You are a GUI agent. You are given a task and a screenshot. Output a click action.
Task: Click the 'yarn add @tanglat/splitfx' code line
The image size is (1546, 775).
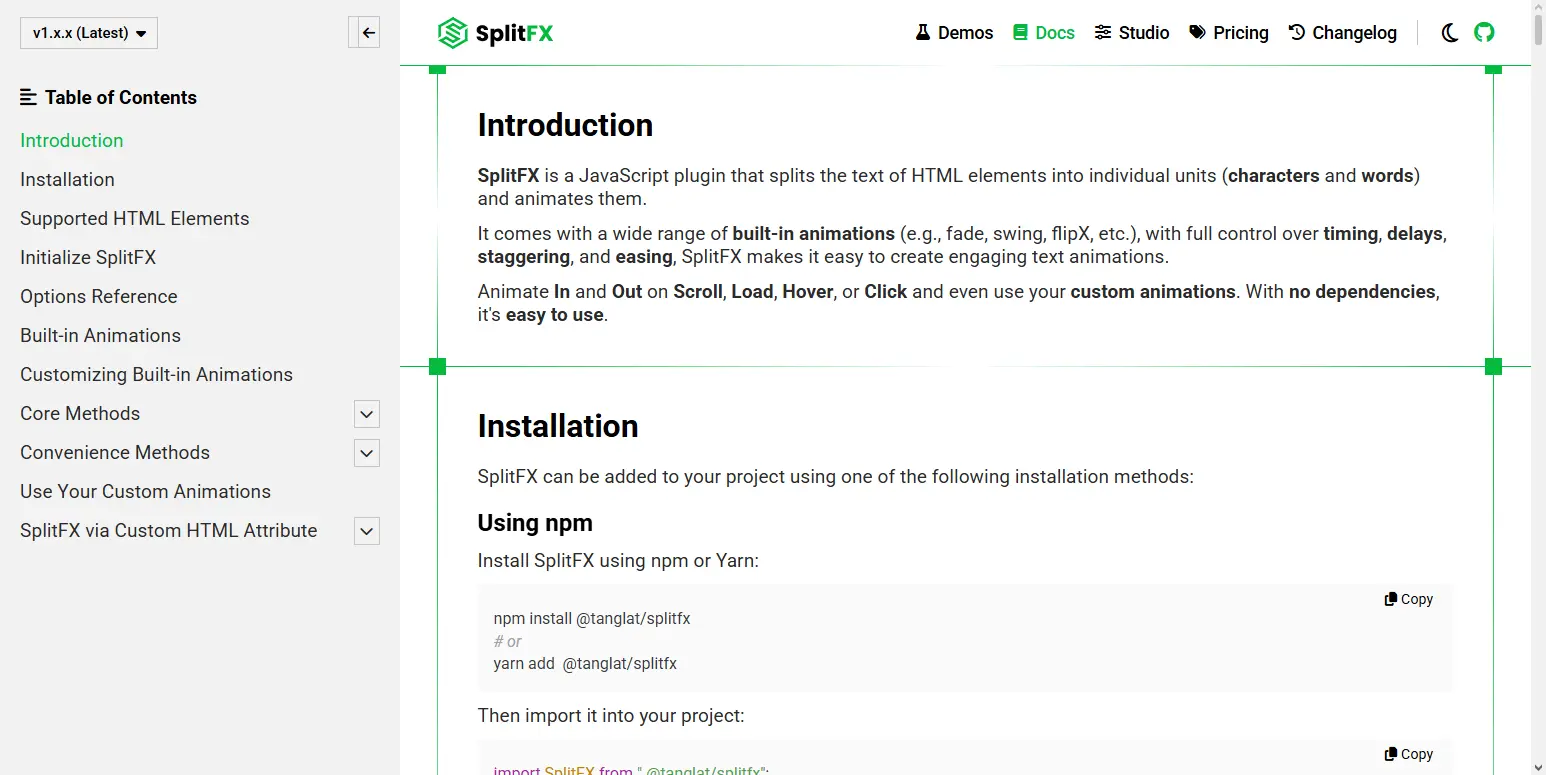tap(585, 663)
